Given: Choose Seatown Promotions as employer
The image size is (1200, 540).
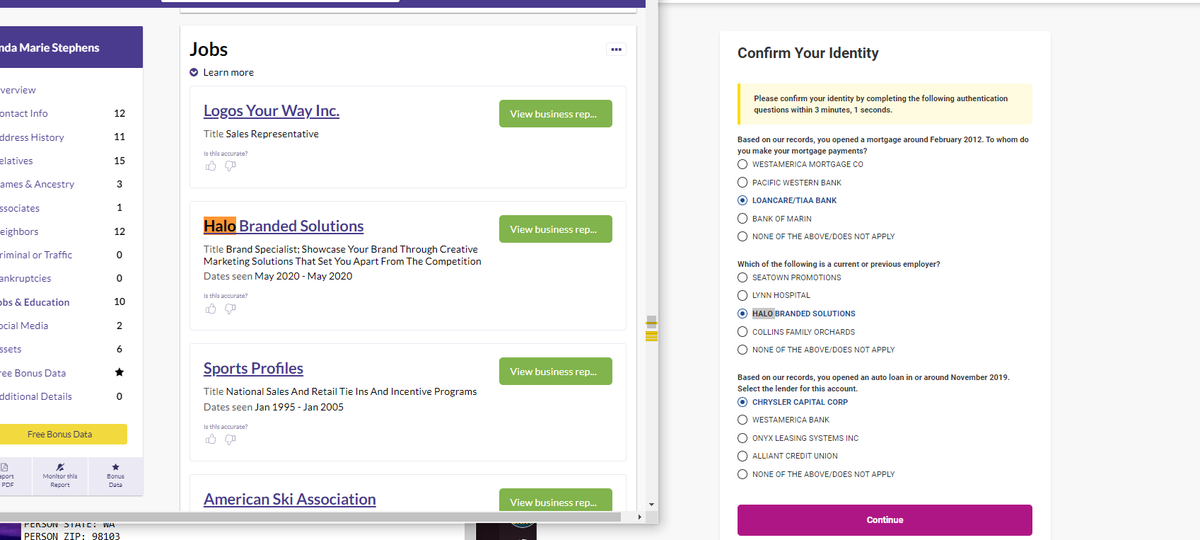Looking at the screenshot, I should (742, 277).
